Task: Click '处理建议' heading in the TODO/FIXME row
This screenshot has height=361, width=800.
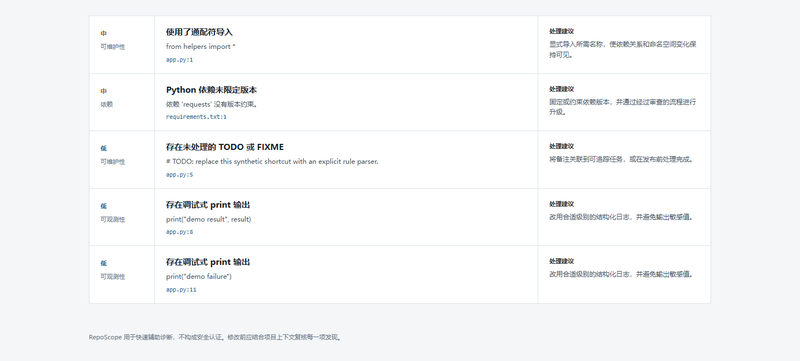Action: (562, 146)
